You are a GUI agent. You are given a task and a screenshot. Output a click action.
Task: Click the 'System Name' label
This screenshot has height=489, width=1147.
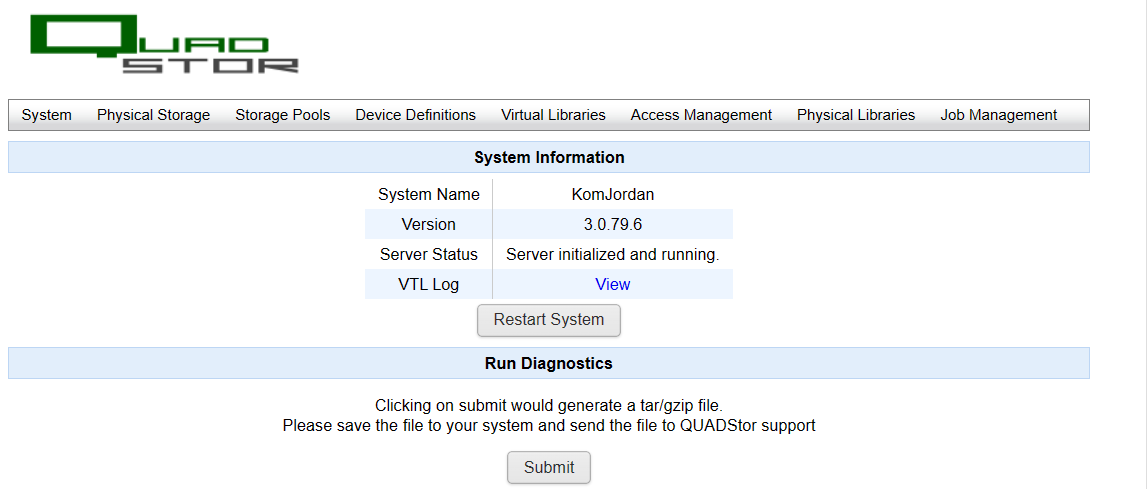coord(429,195)
